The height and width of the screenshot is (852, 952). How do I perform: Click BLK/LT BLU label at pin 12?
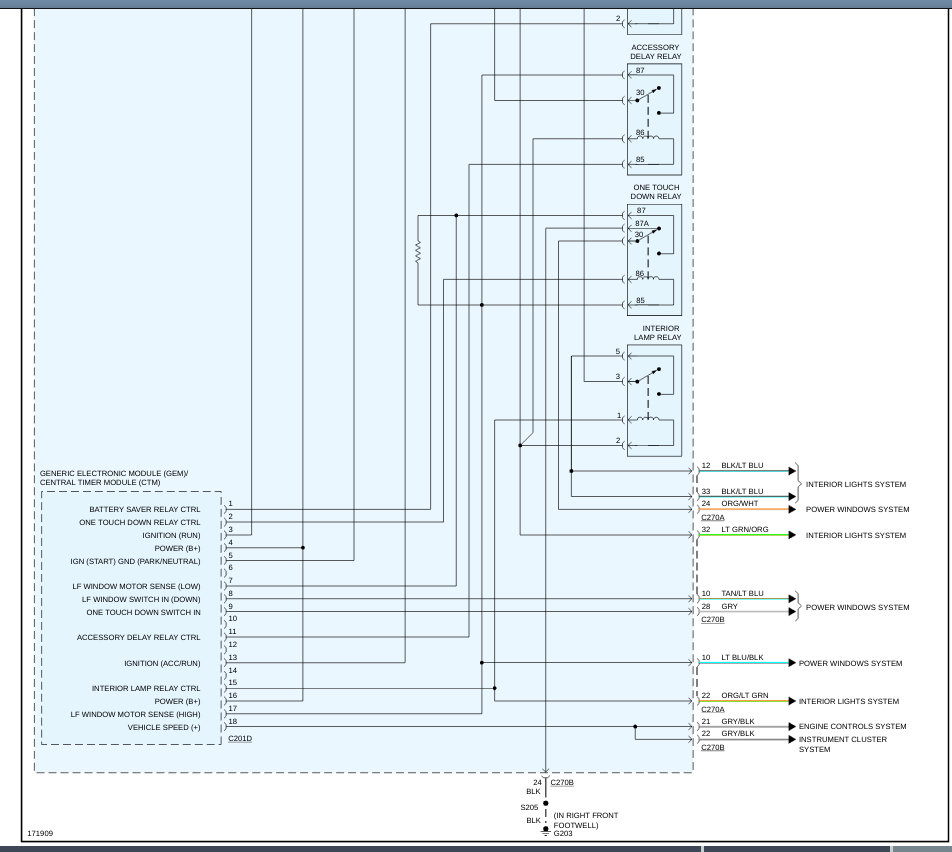click(x=742, y=466)
